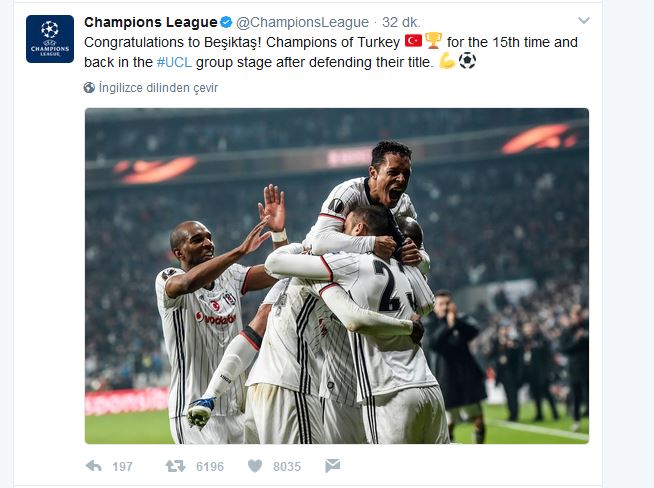The height and width of the screenshot is (488, 654).
Task: Click the reply arrow icon
Action: click(x=93, y=466)
